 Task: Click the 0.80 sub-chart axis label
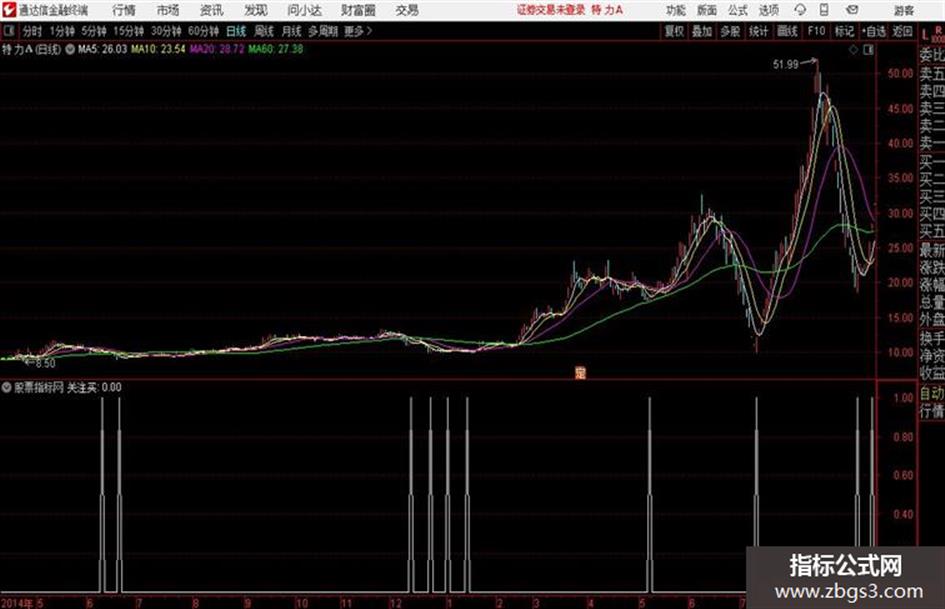(x=903, y=437)
